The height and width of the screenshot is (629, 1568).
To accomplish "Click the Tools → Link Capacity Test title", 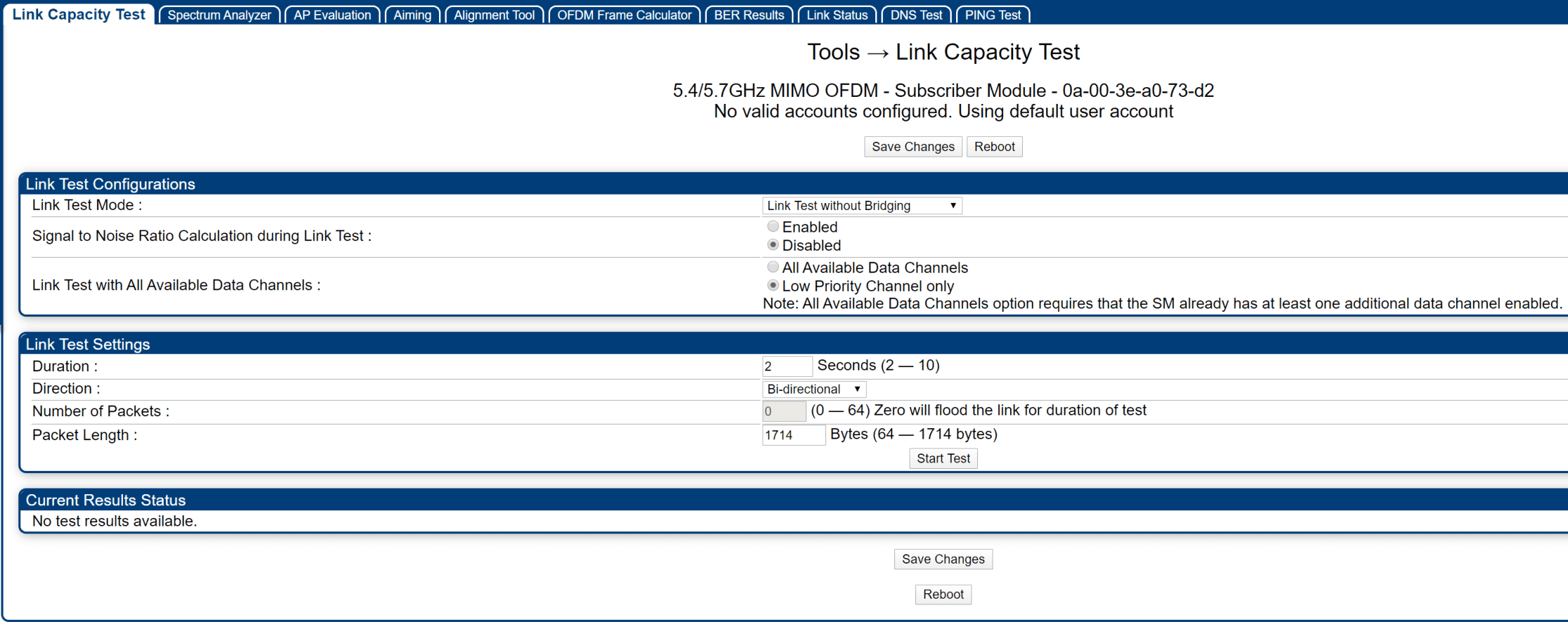I will [943, 52].
